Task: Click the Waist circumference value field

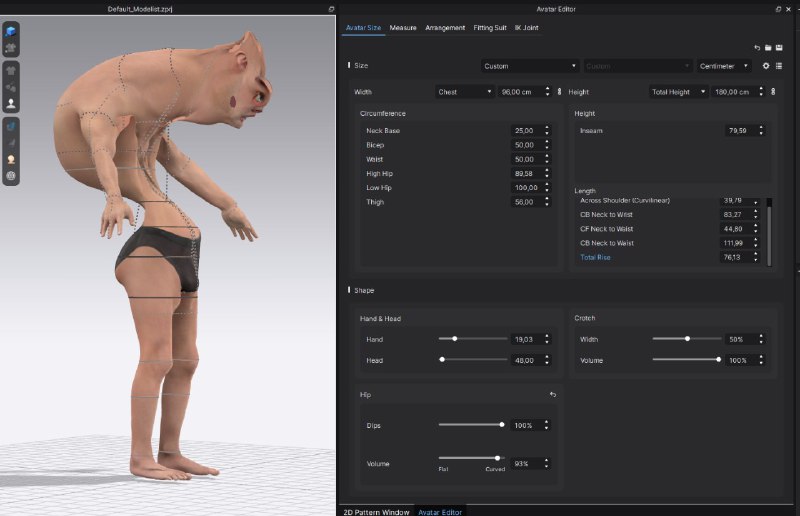Action: point(530,159)
